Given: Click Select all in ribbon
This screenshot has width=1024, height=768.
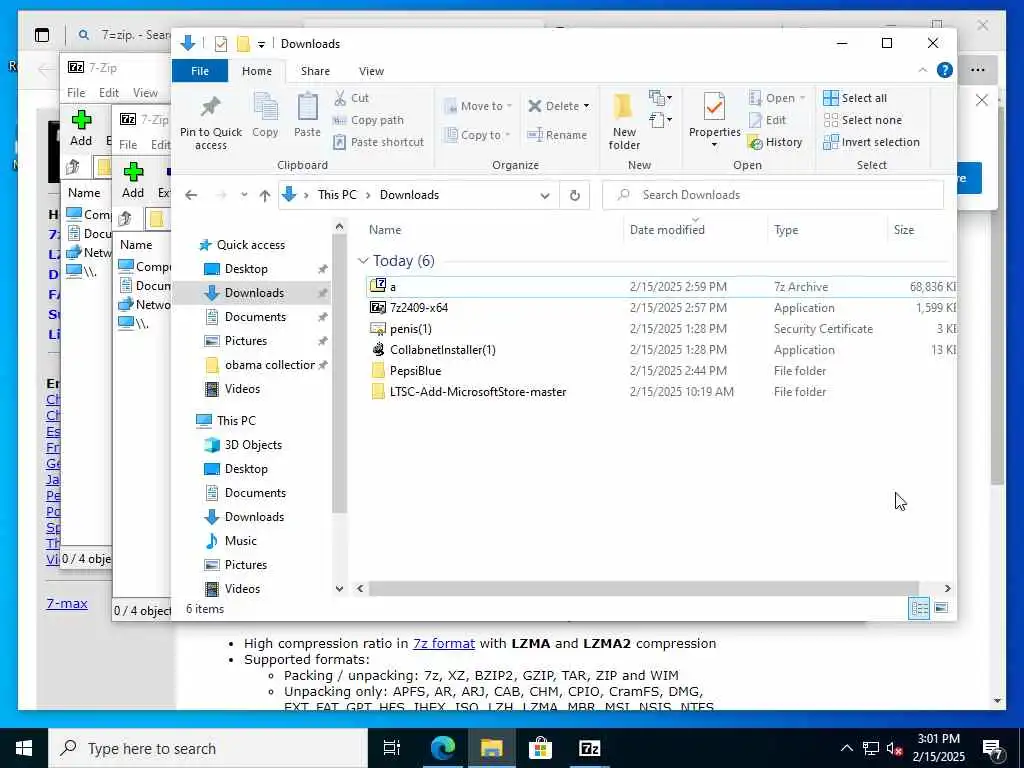Looking at the screenshot, I should click(x=855, y=98).
